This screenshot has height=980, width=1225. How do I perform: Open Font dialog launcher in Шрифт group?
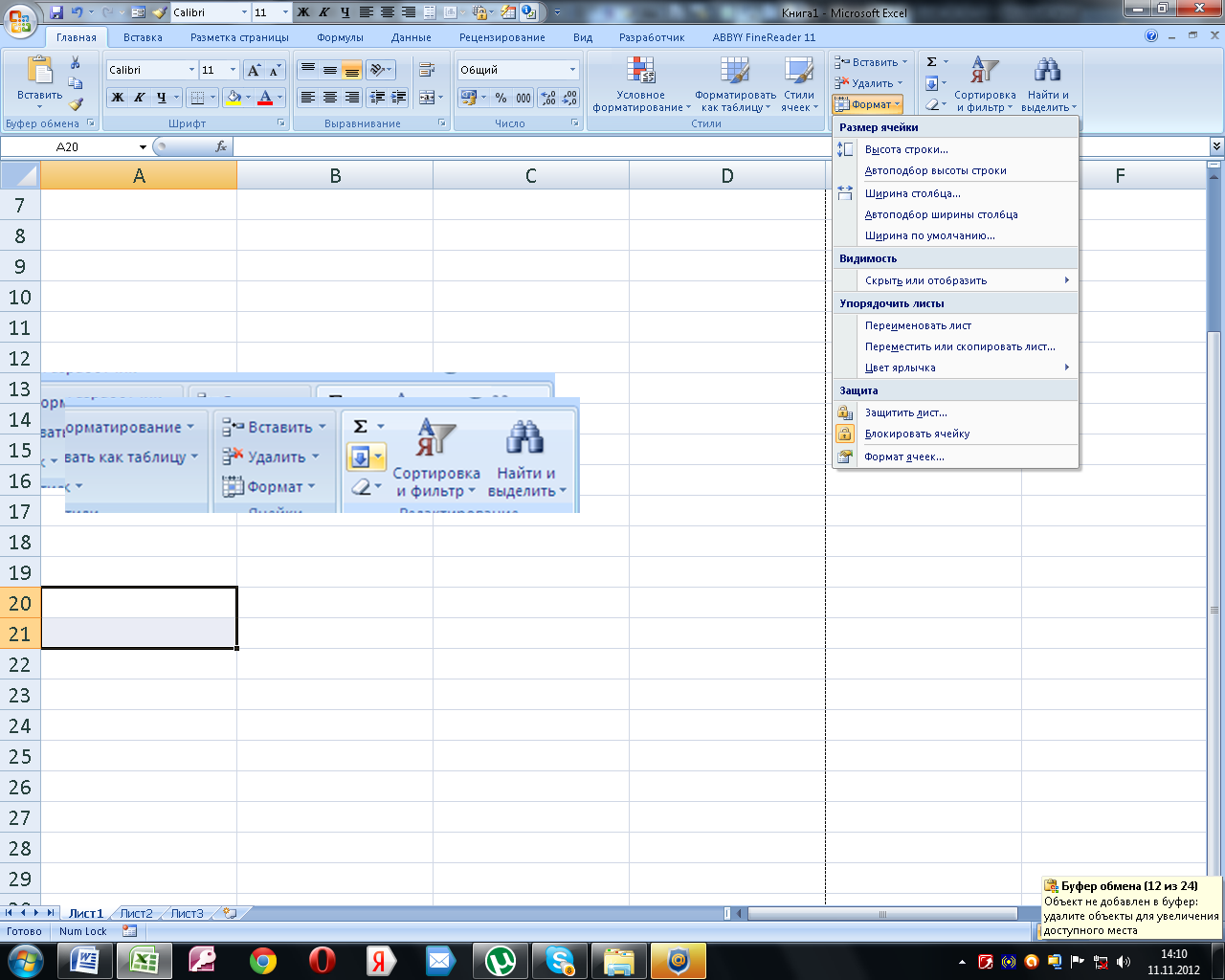281,123
